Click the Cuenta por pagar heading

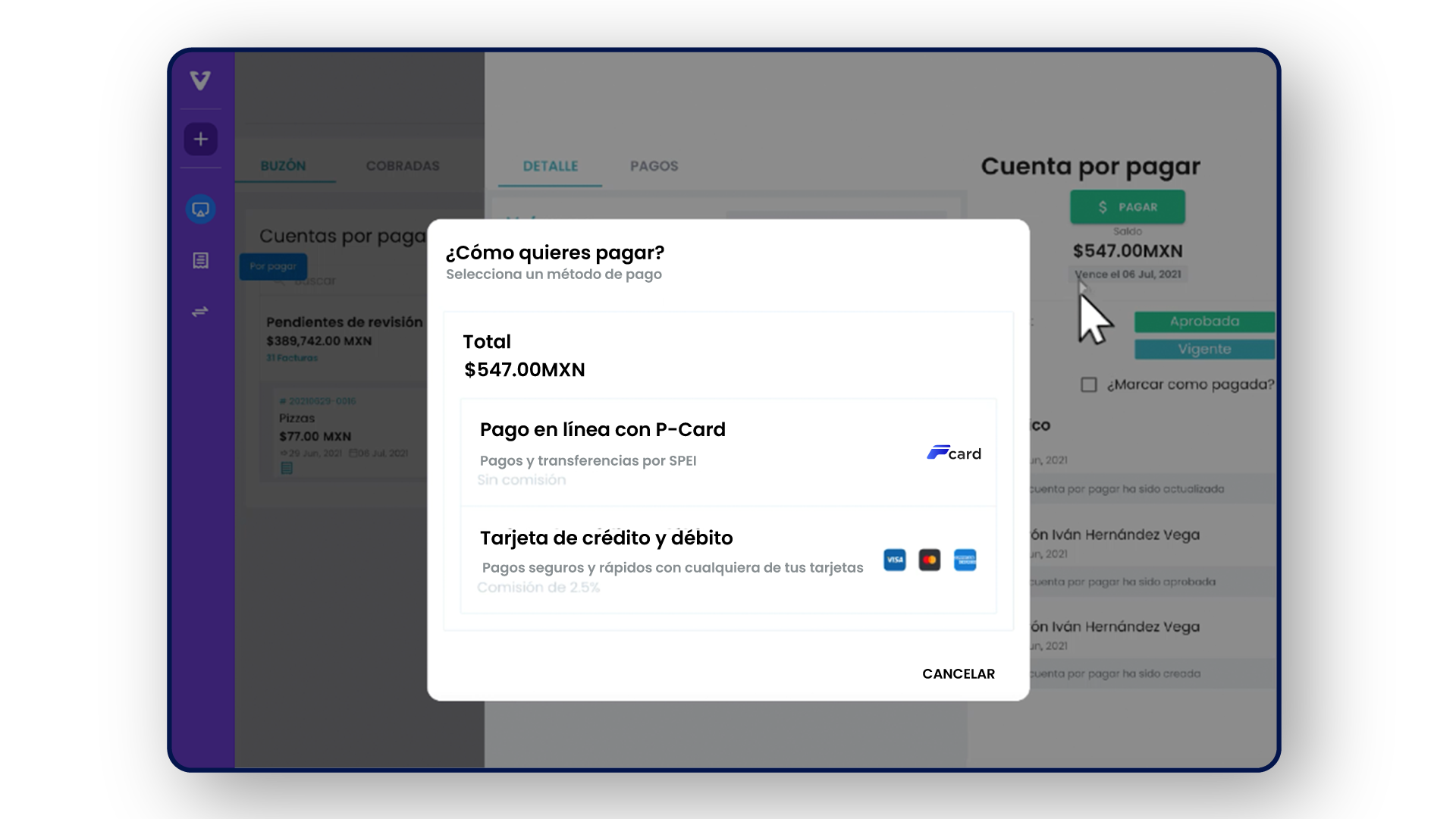1090,167
